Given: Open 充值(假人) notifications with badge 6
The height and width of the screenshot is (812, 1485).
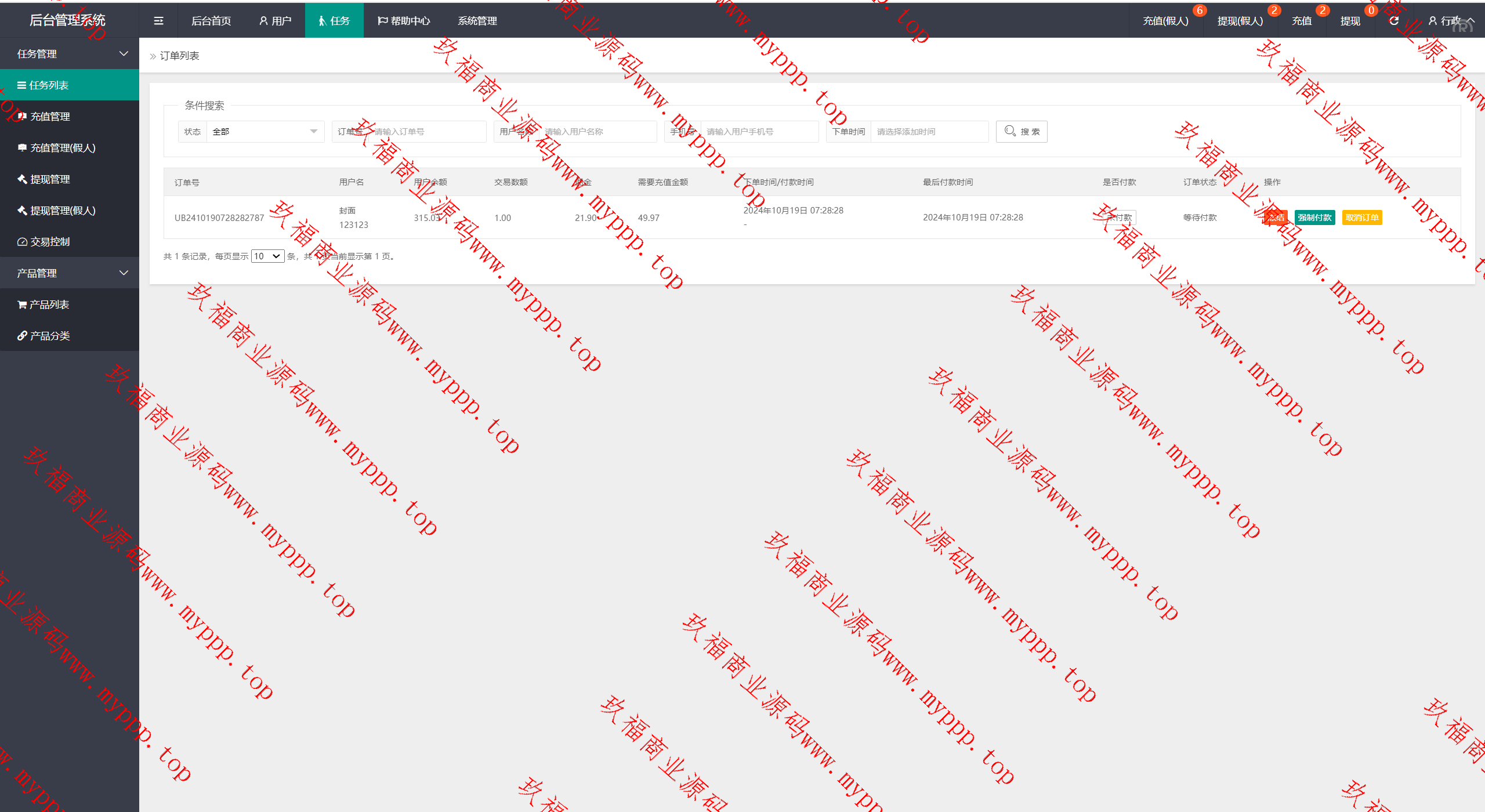Looking at the screenshot, I should 1165,21.
